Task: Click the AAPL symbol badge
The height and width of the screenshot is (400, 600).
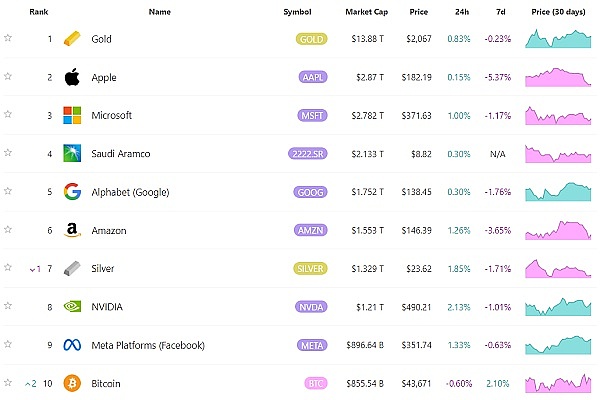Action: 312,77
